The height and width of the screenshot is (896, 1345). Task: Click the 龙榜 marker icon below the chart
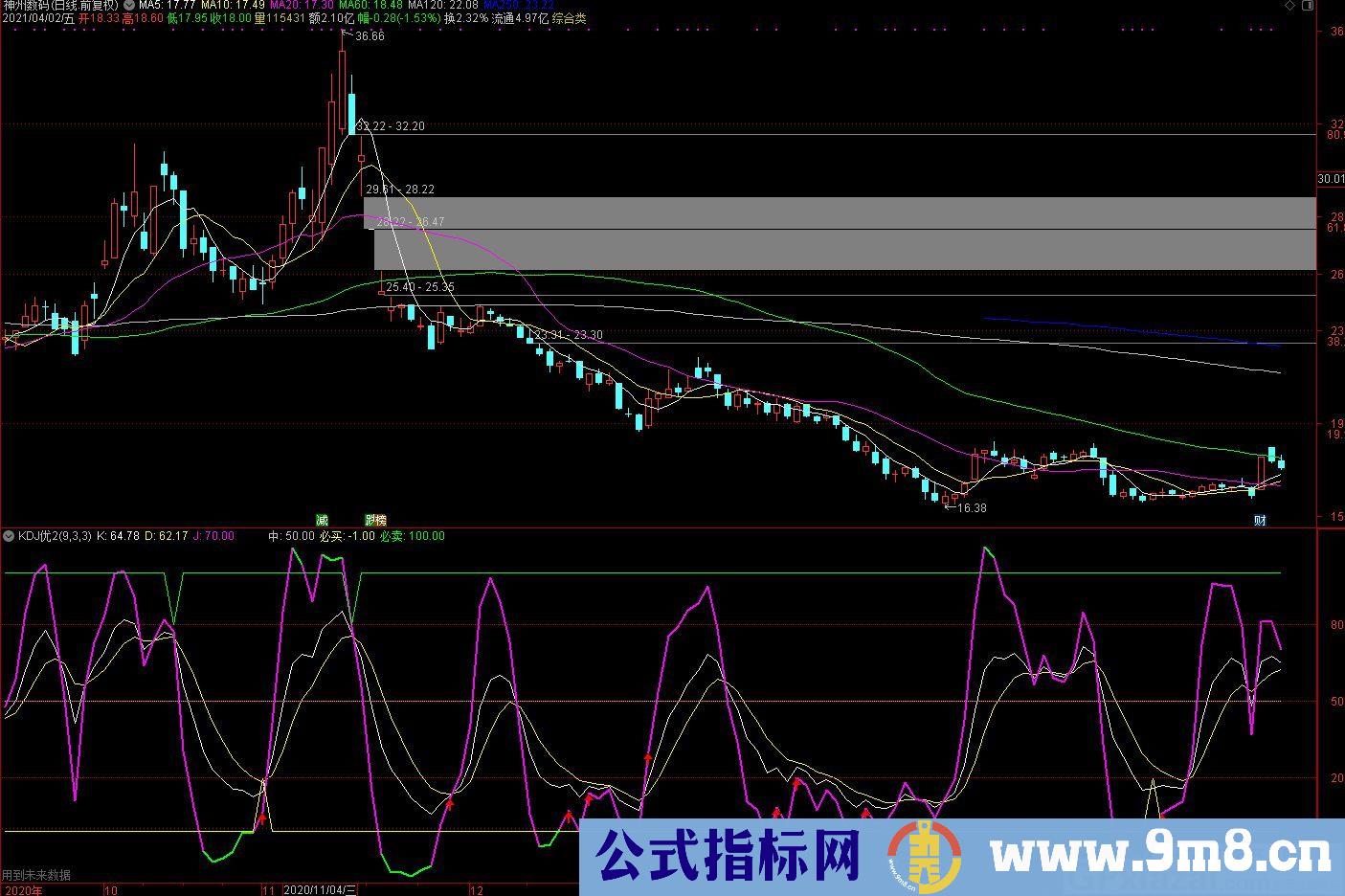[x=375, y=520]
